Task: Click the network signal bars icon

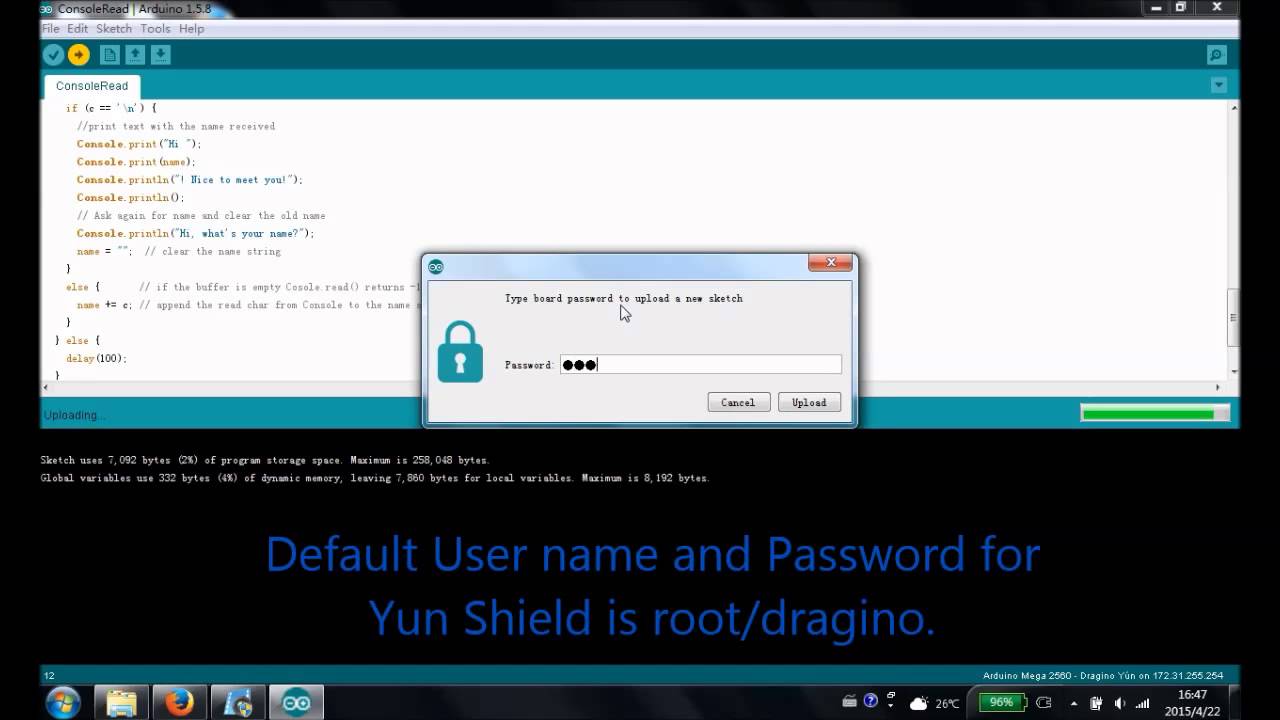Action: [1143, 703]
